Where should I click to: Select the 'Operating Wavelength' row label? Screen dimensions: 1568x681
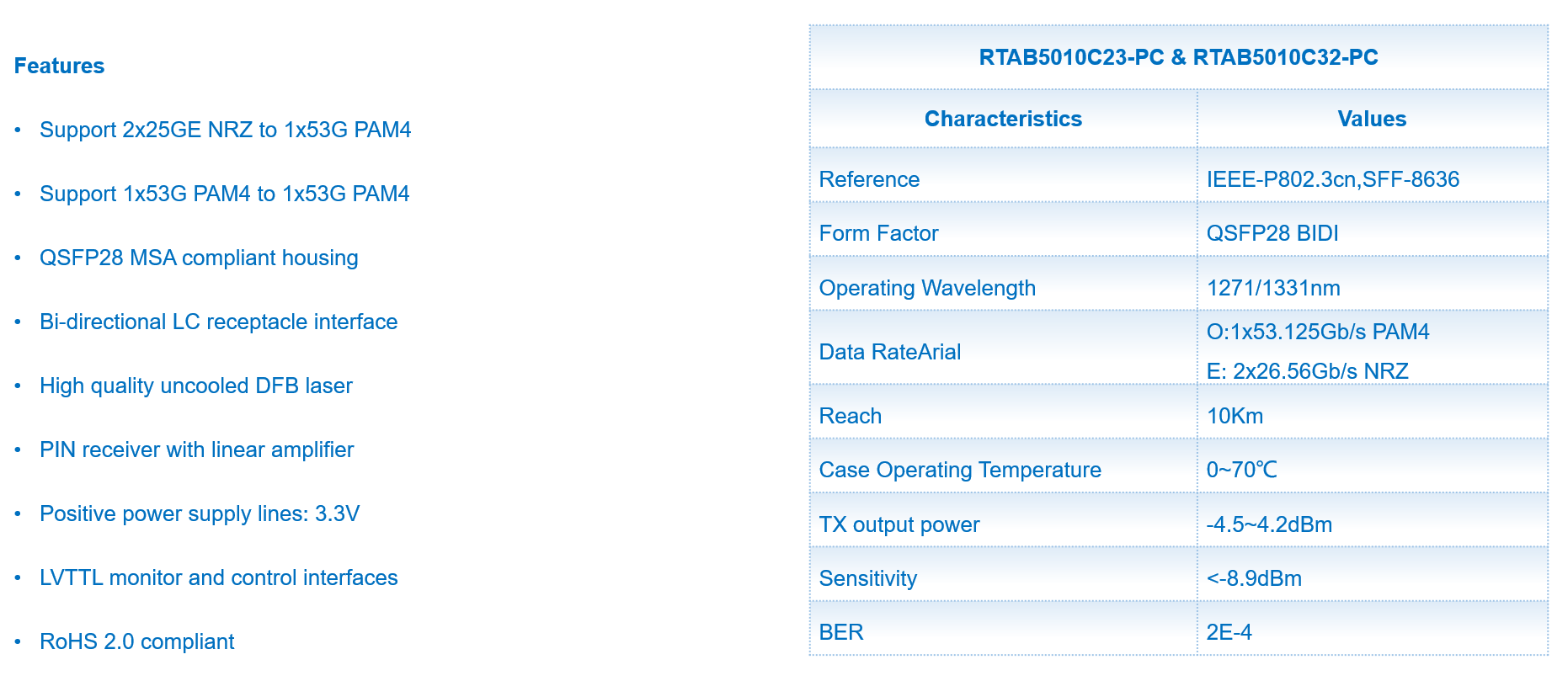(x=927, y=288)
